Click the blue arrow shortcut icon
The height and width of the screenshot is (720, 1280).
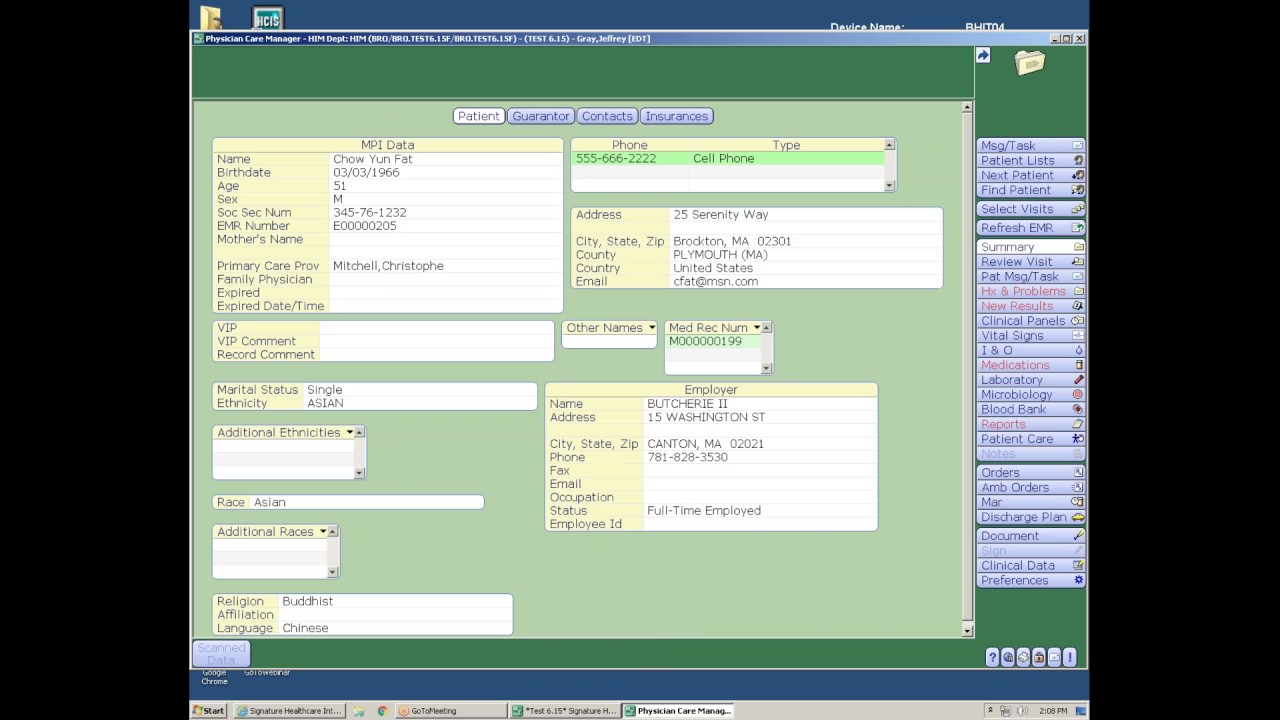[x=983, y=56]
